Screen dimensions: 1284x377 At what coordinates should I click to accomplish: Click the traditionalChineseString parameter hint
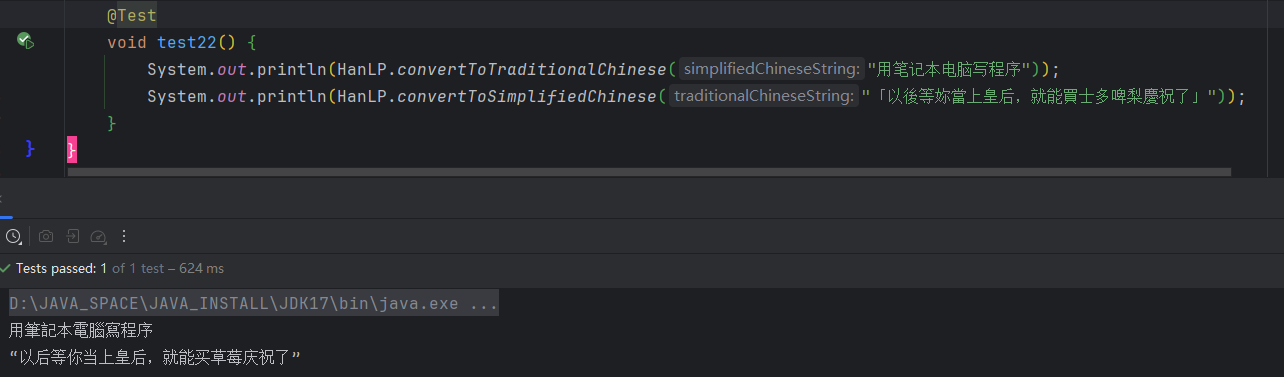764,97
